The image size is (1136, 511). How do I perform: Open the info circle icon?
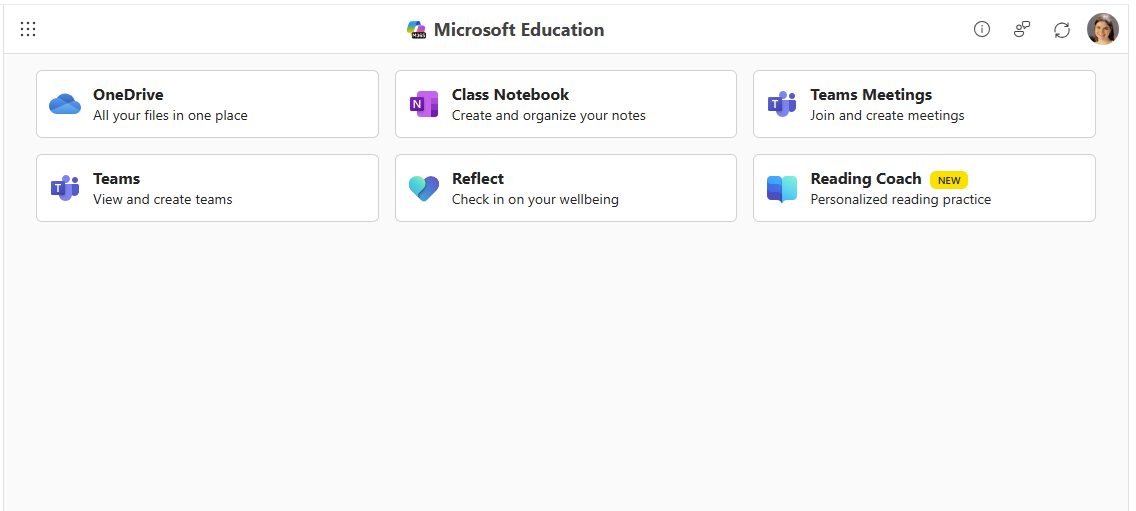click(982, 30)
